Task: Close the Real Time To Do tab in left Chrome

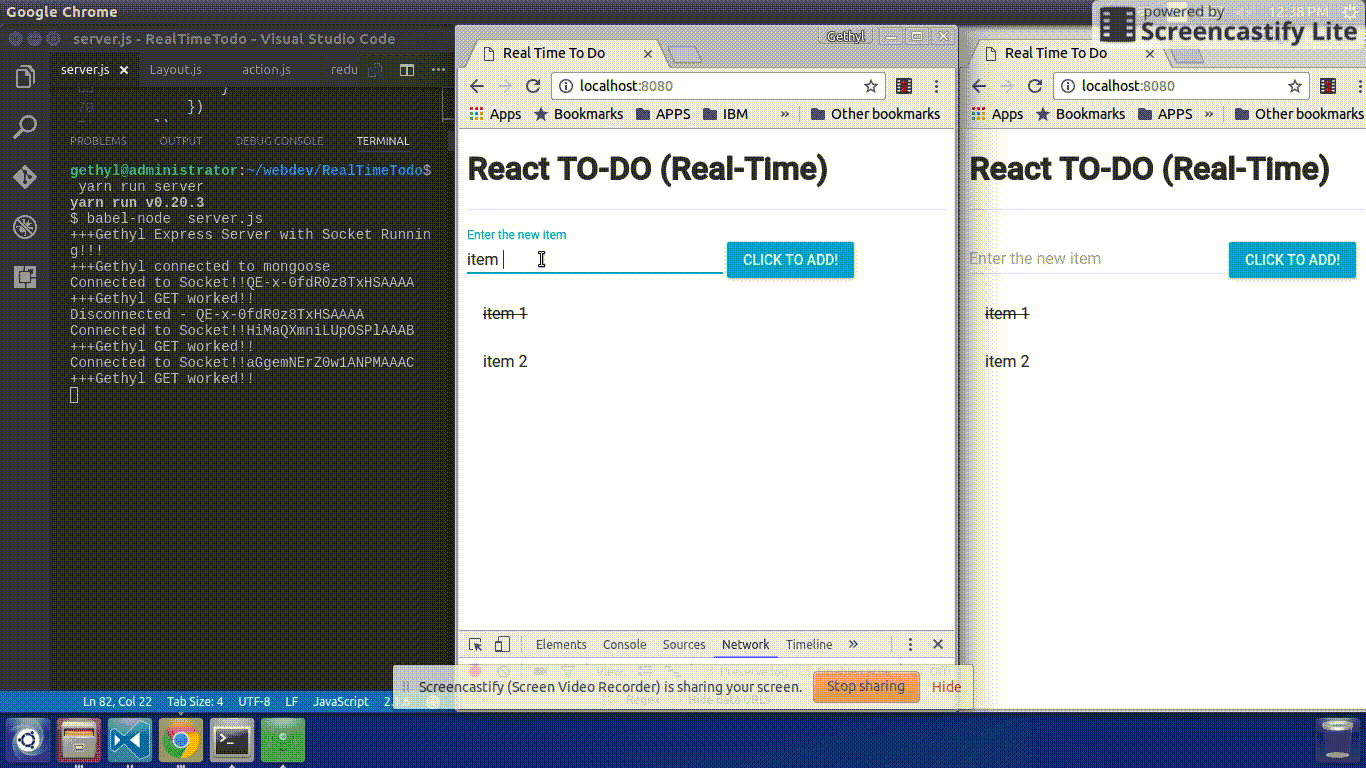Action: 648,54
